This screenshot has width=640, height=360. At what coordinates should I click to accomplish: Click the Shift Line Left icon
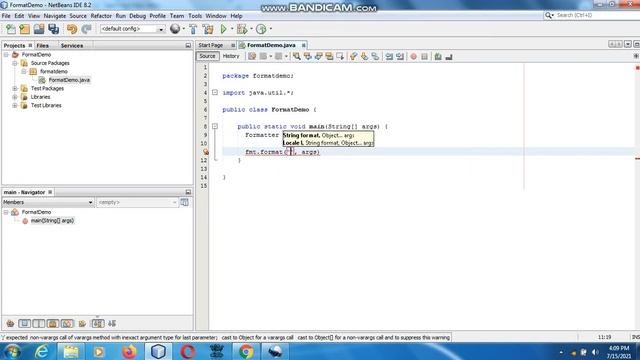click(389, 56)
